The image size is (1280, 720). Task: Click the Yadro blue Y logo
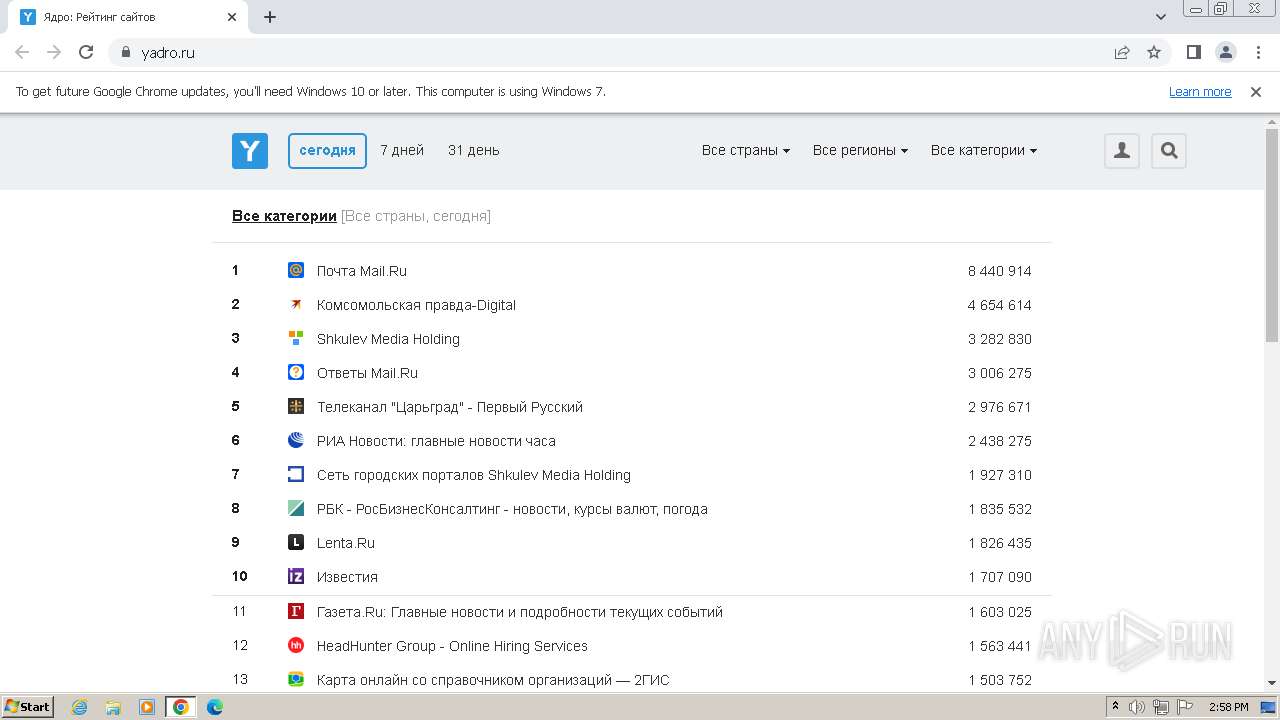250,151
